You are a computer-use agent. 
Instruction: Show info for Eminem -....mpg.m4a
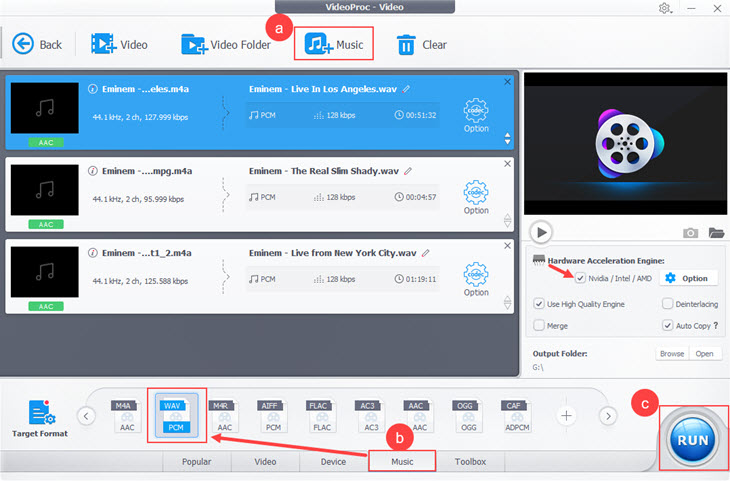click(93, 171)
